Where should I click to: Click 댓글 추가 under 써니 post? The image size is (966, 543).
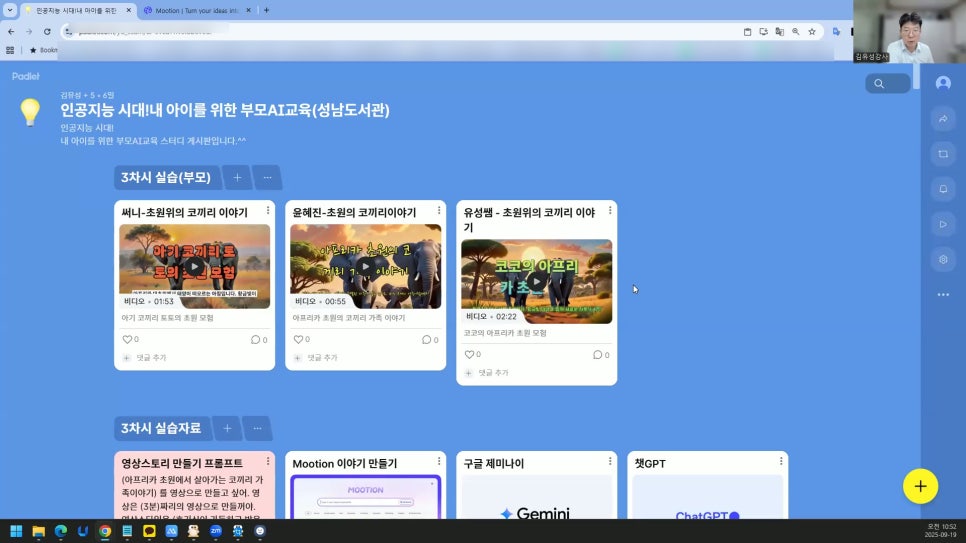tap(151, 357)
